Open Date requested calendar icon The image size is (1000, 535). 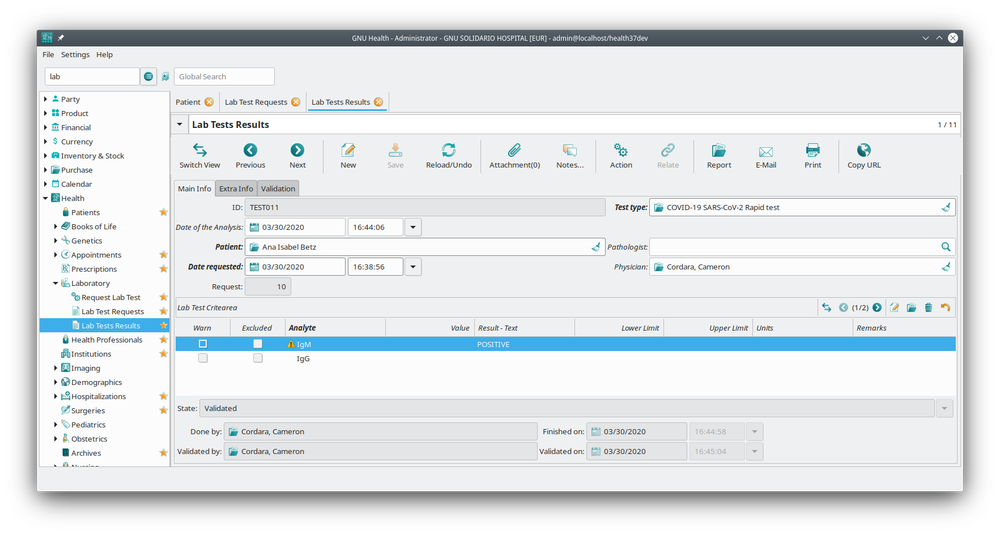click(x=254, y=267)
